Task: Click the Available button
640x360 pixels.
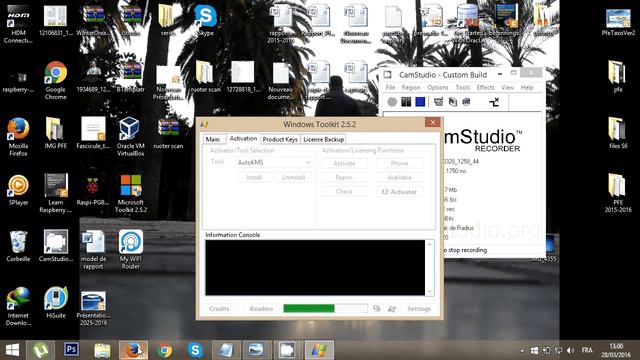Action: point(399,178)
